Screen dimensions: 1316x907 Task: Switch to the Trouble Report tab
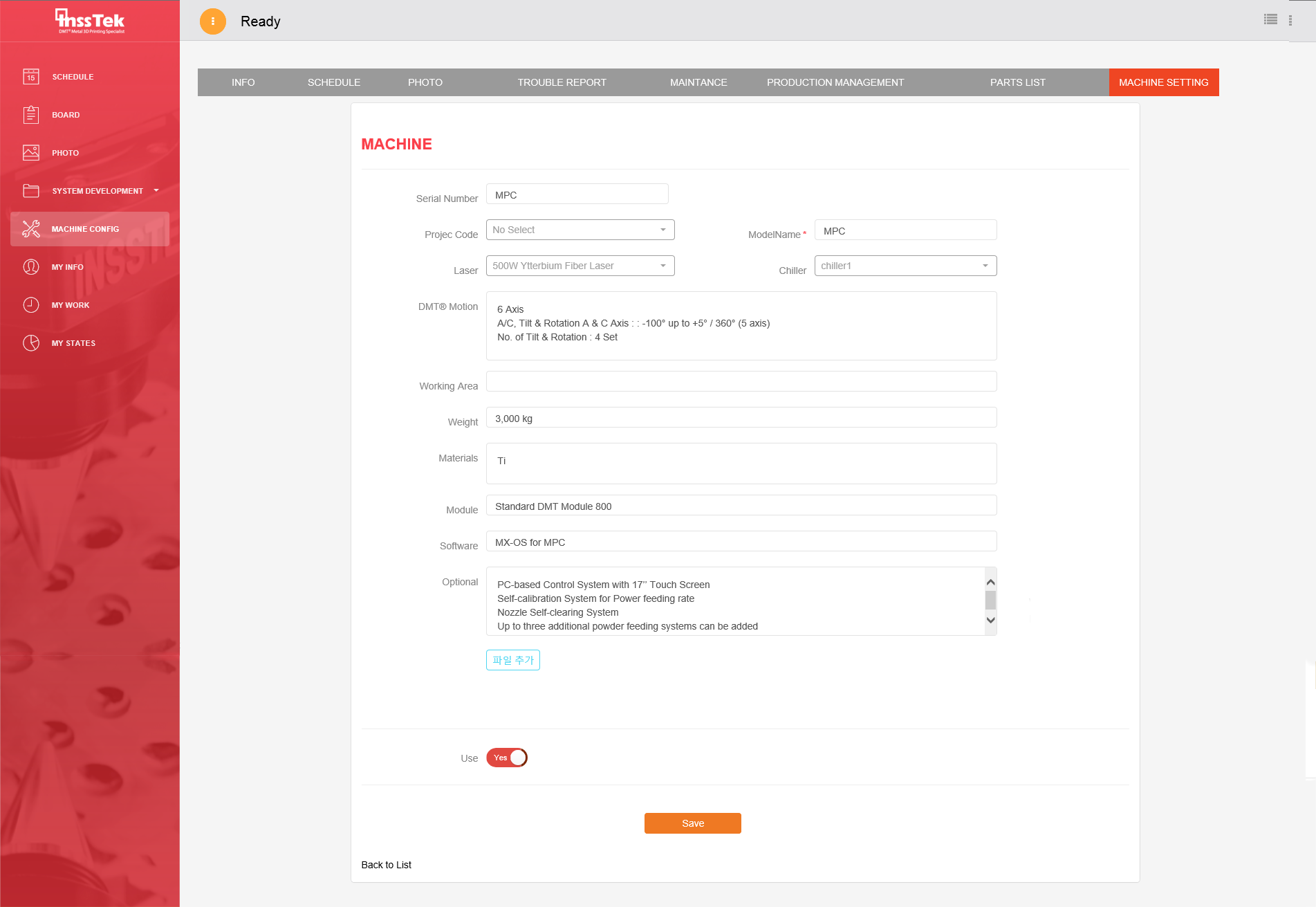(562, 82)
